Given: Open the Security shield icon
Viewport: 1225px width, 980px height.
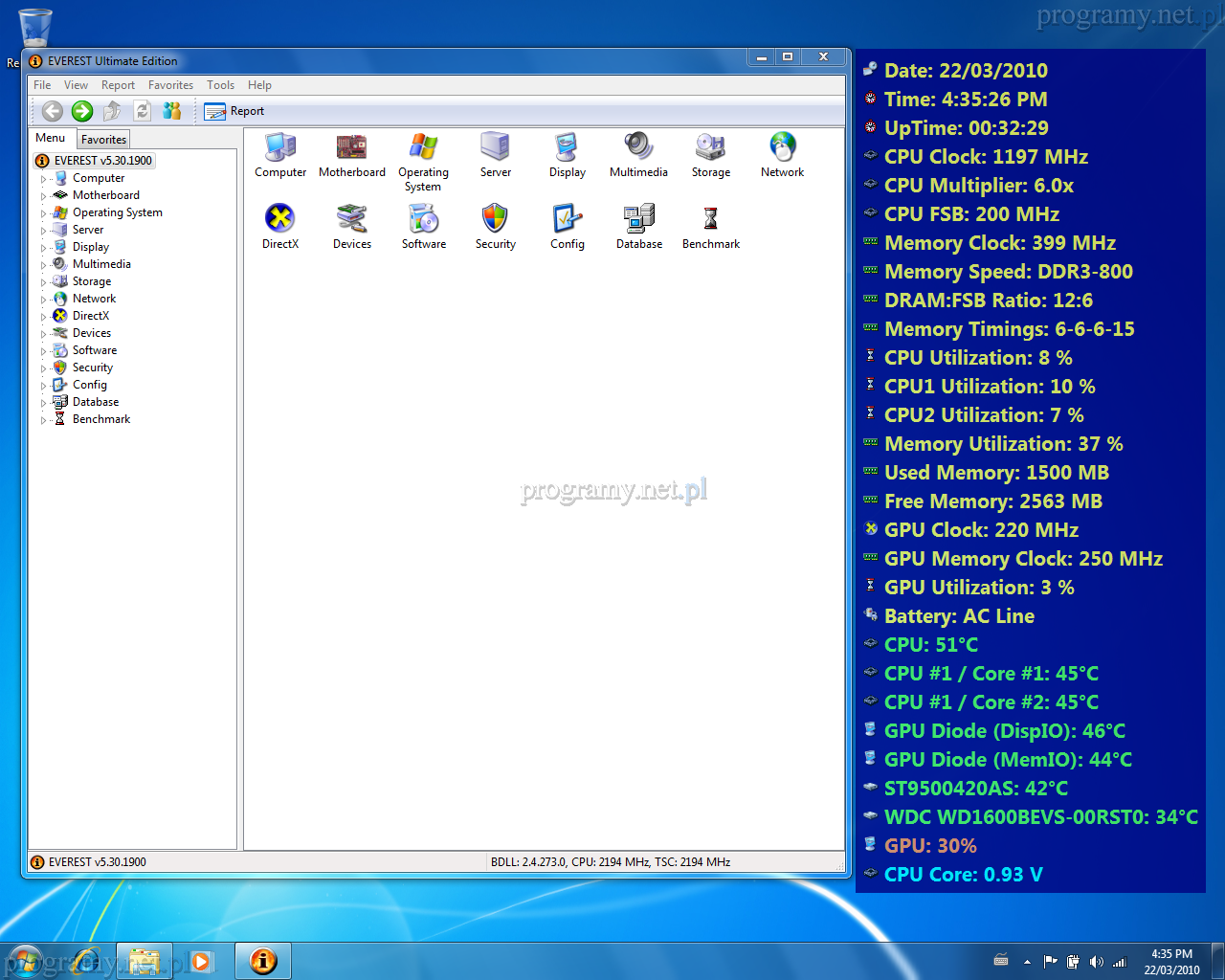Looking at the screenshot, I should [x=495, y=219].
